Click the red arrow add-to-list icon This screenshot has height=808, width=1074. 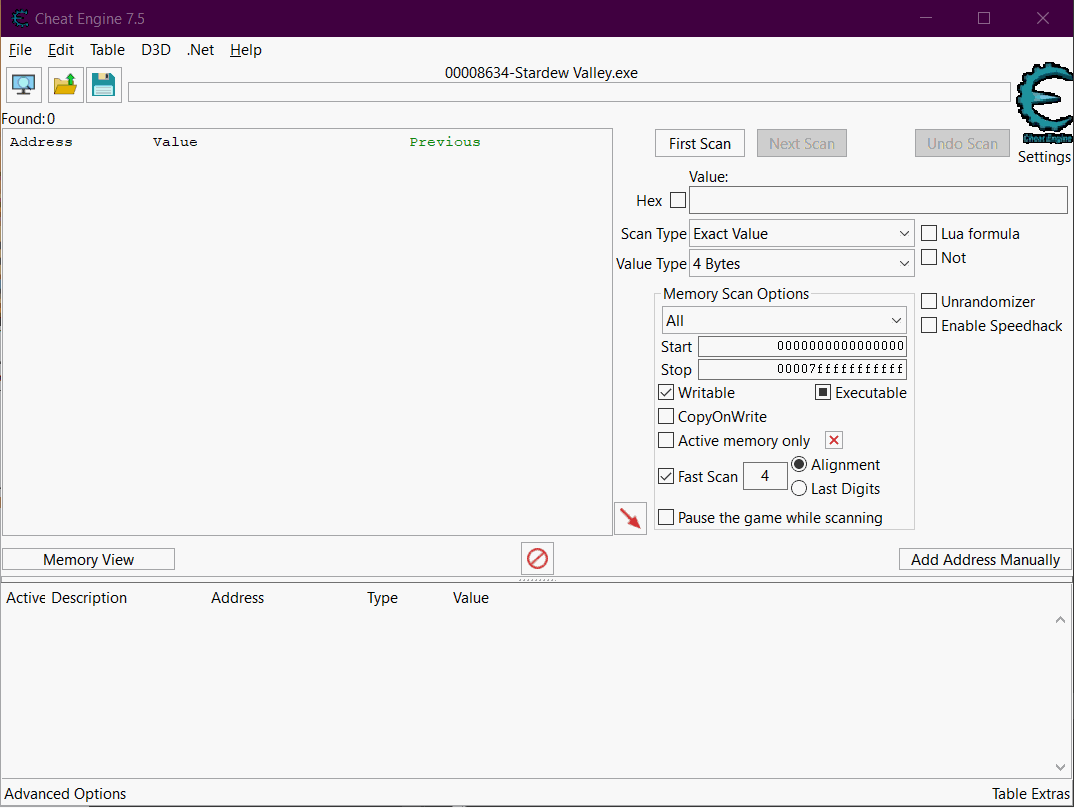pyautogui.click(x=630, y=518)
